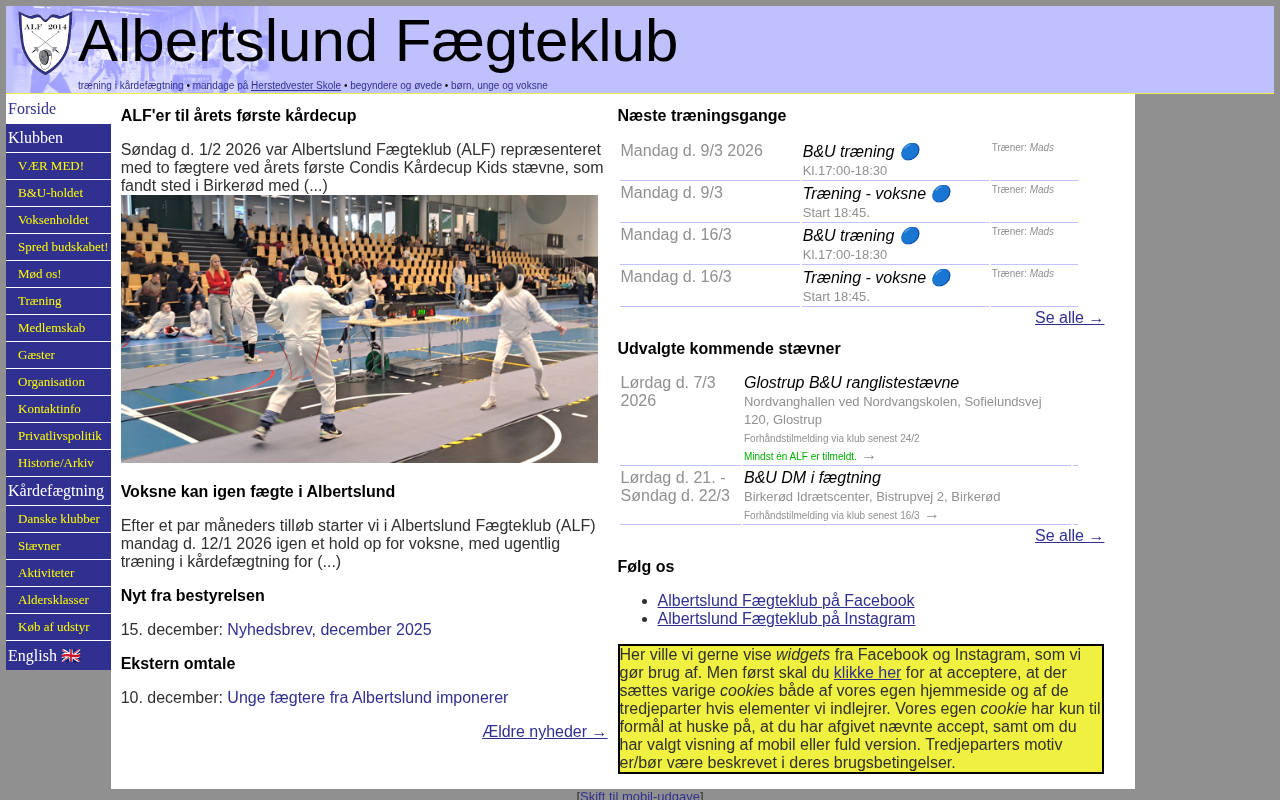Open Historie/Arkiv in sidebar
1280x800 pixels.
click(x=58, y=463)
